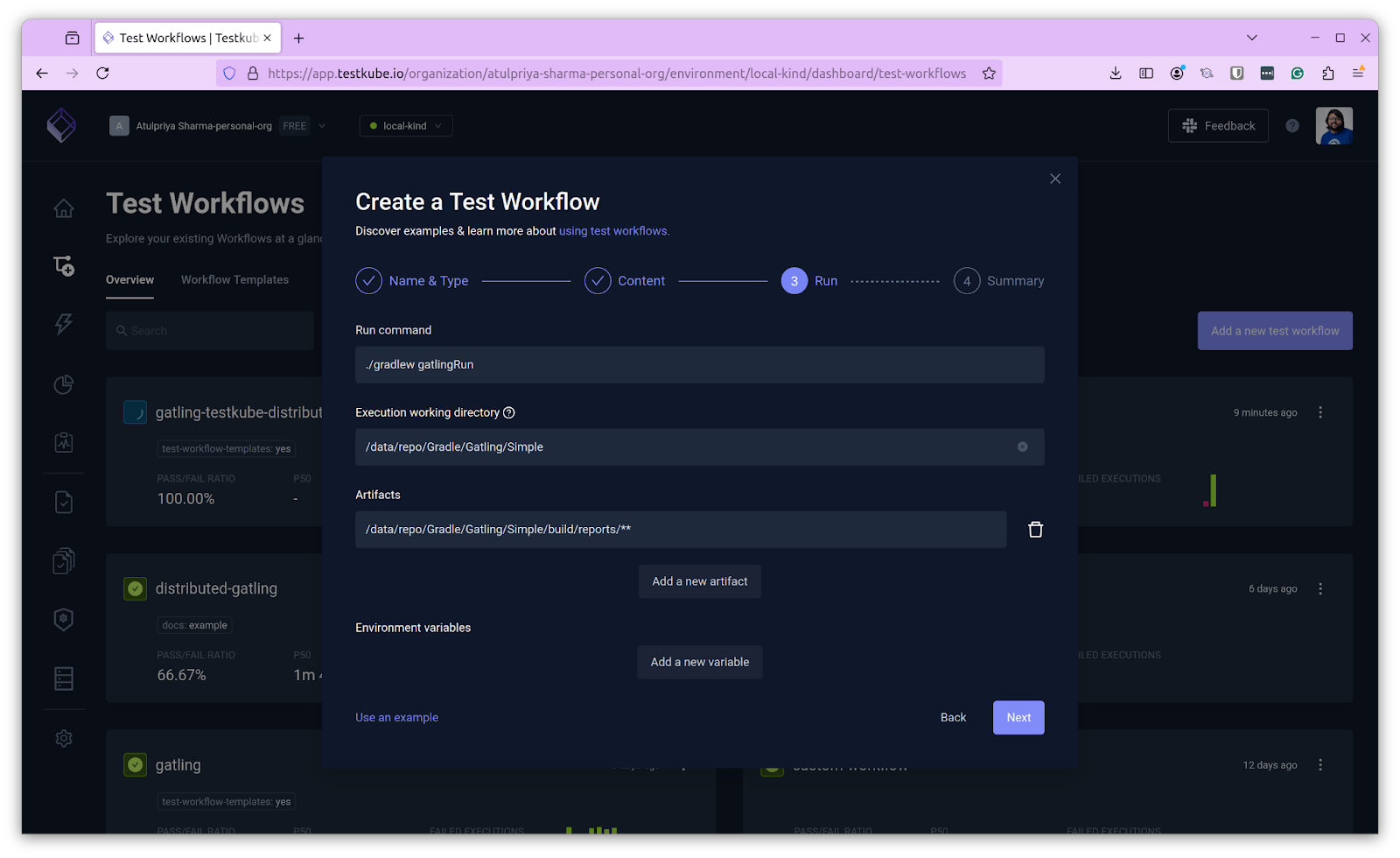Open browser extensions puzzle icon

[1328, 74]
